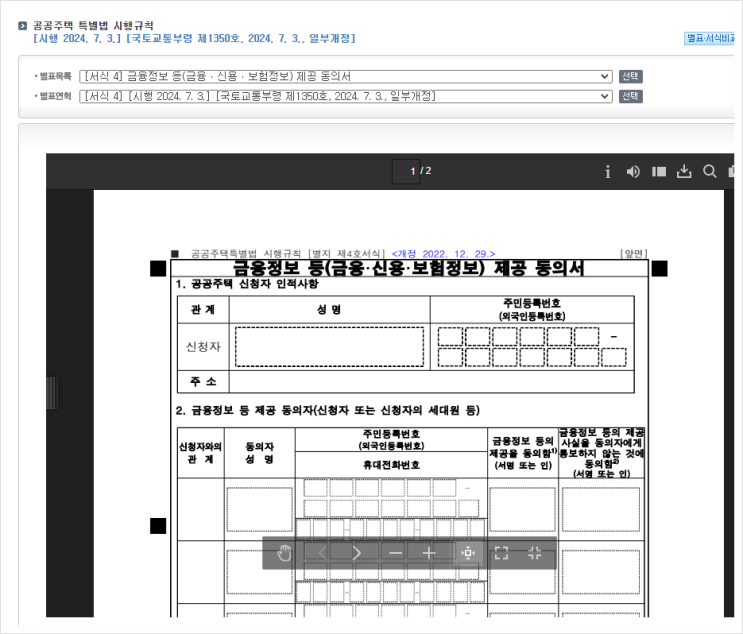Viewport: 743px width, 634px height.
Task: Zoom in with the plus icon
Action: (429, 553)
